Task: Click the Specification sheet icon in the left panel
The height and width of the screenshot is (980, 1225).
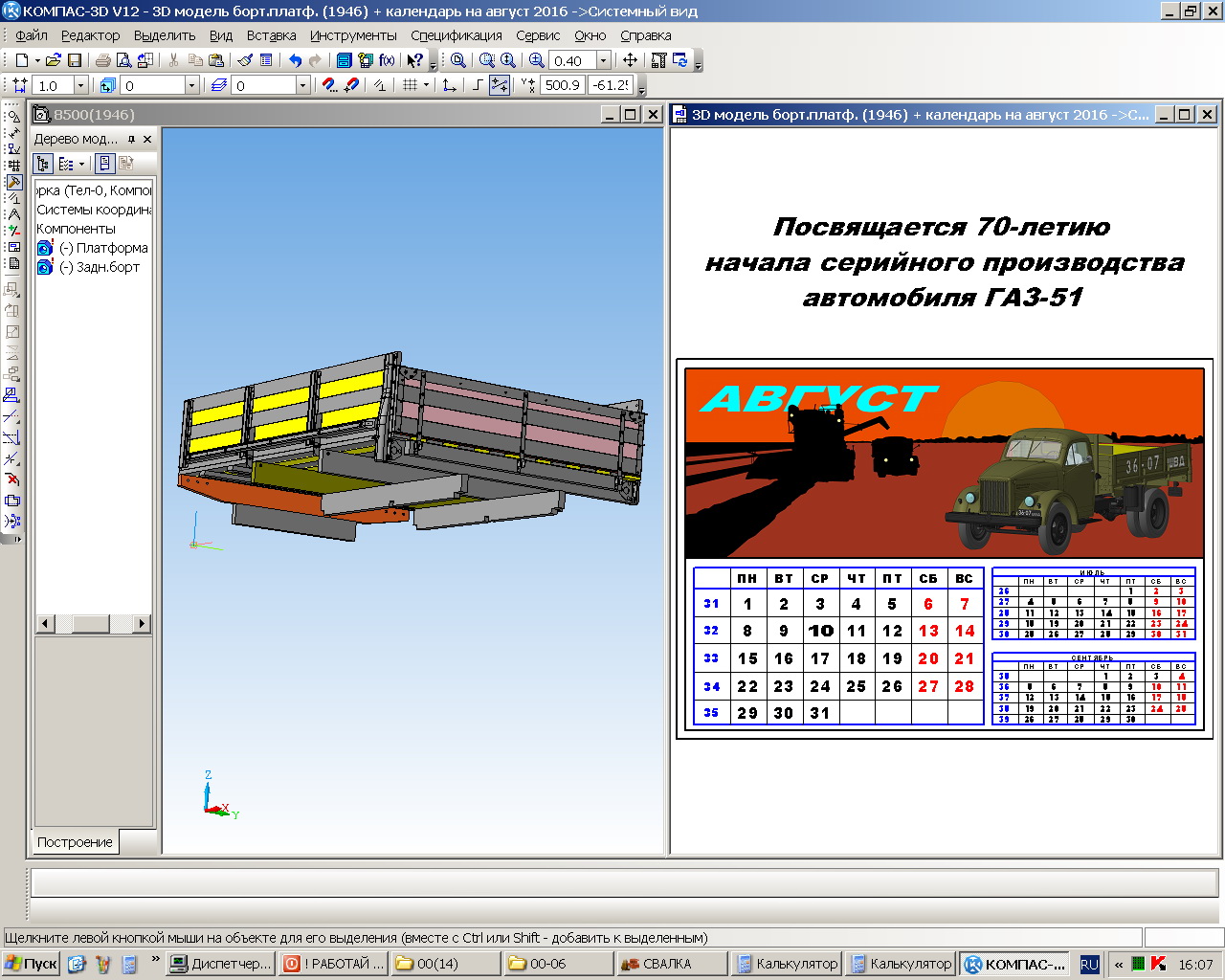Action: pos(13,263)
